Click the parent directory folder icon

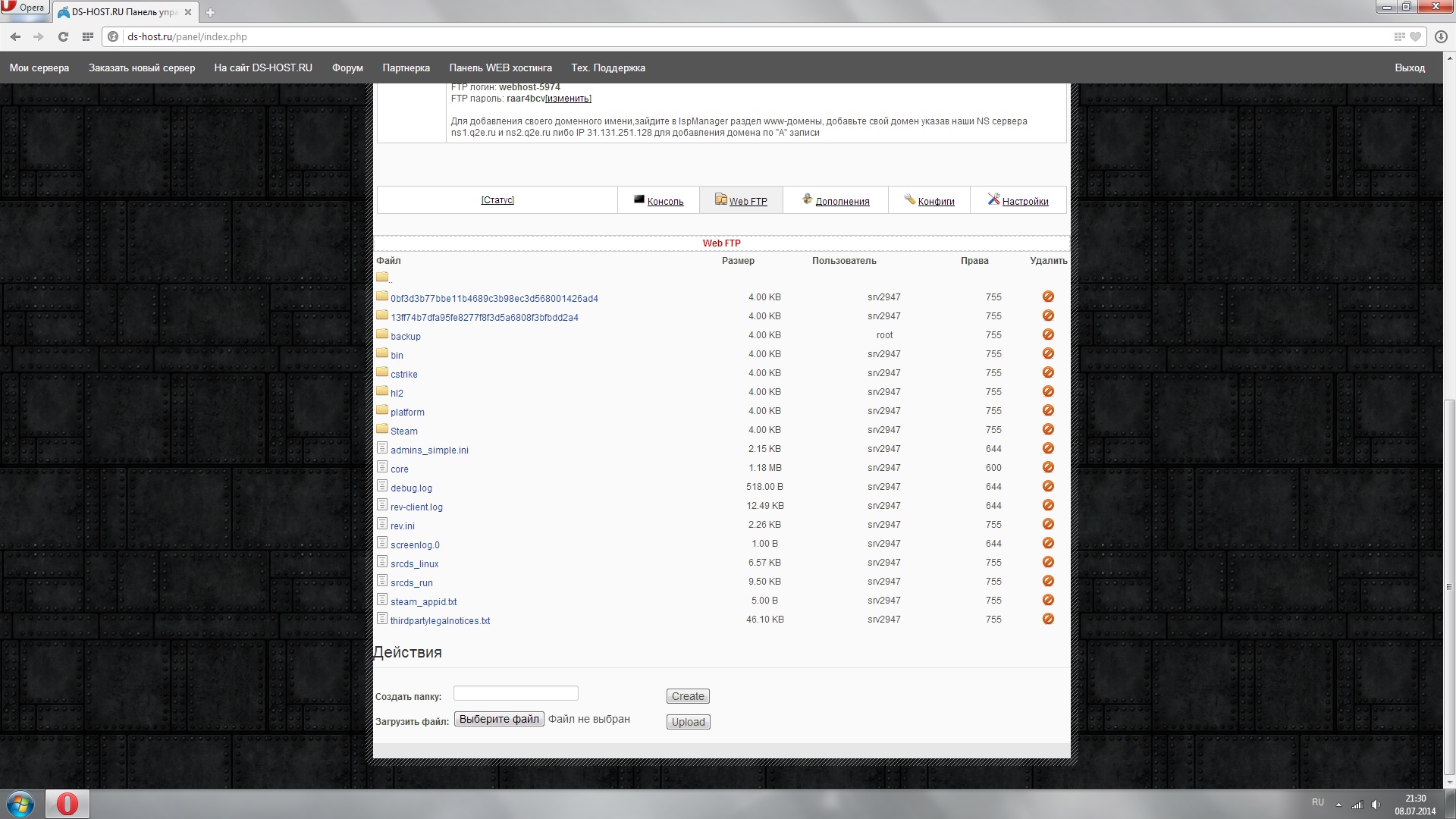(382, 278)
